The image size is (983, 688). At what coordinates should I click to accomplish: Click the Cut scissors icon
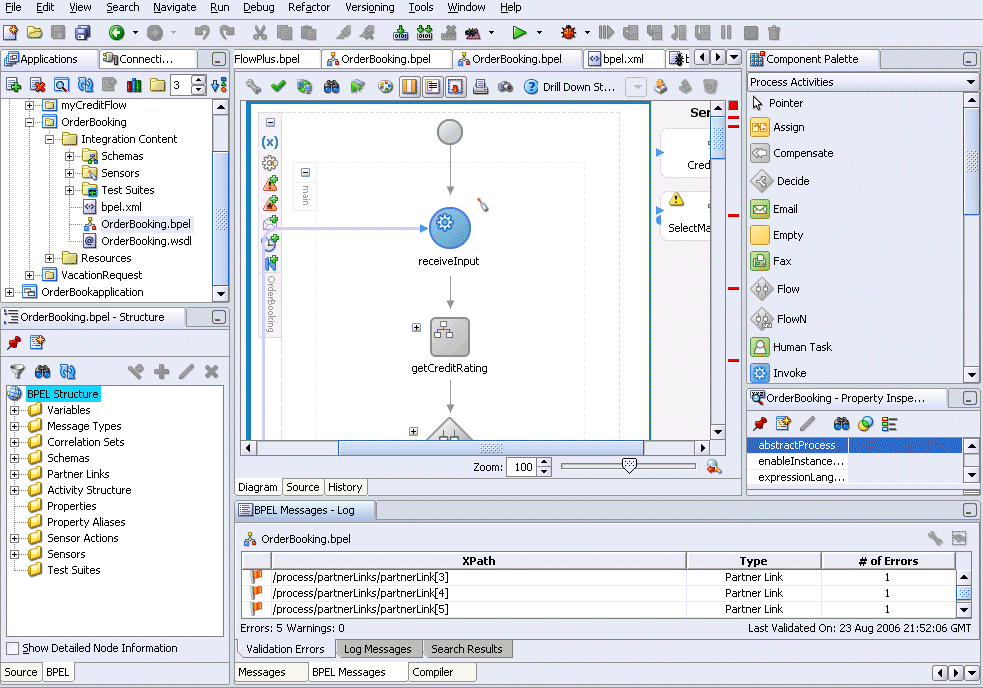coord(260,33)
